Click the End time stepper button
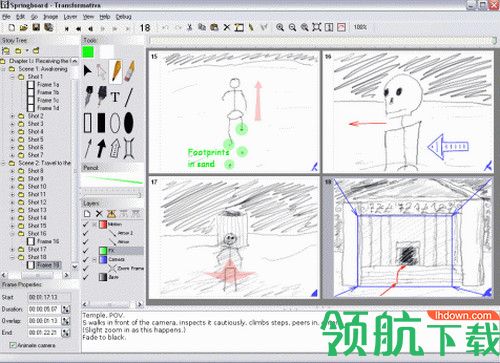 point(66,333)
